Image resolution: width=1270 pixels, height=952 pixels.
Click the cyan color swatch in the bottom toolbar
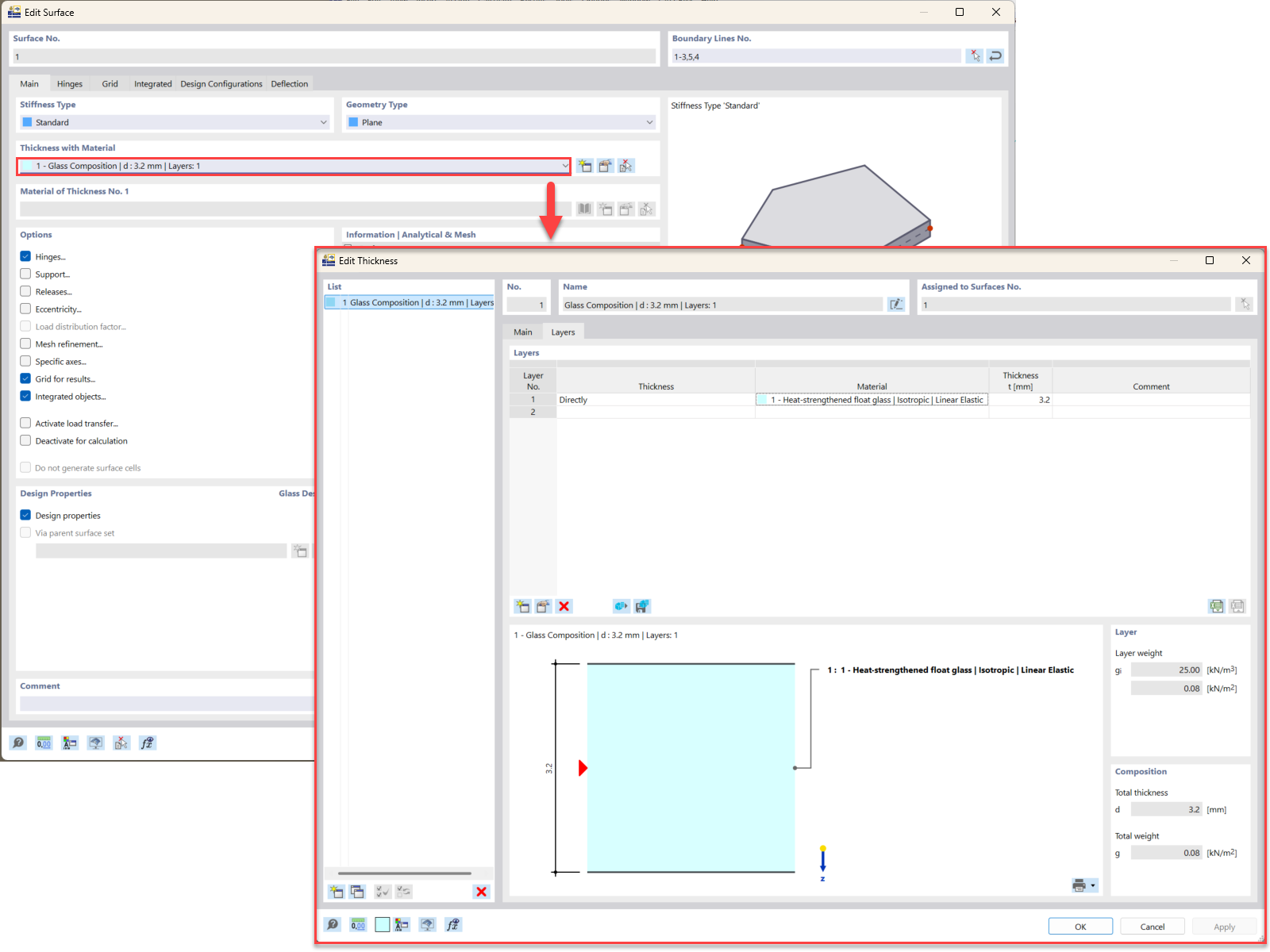point(383,924)
